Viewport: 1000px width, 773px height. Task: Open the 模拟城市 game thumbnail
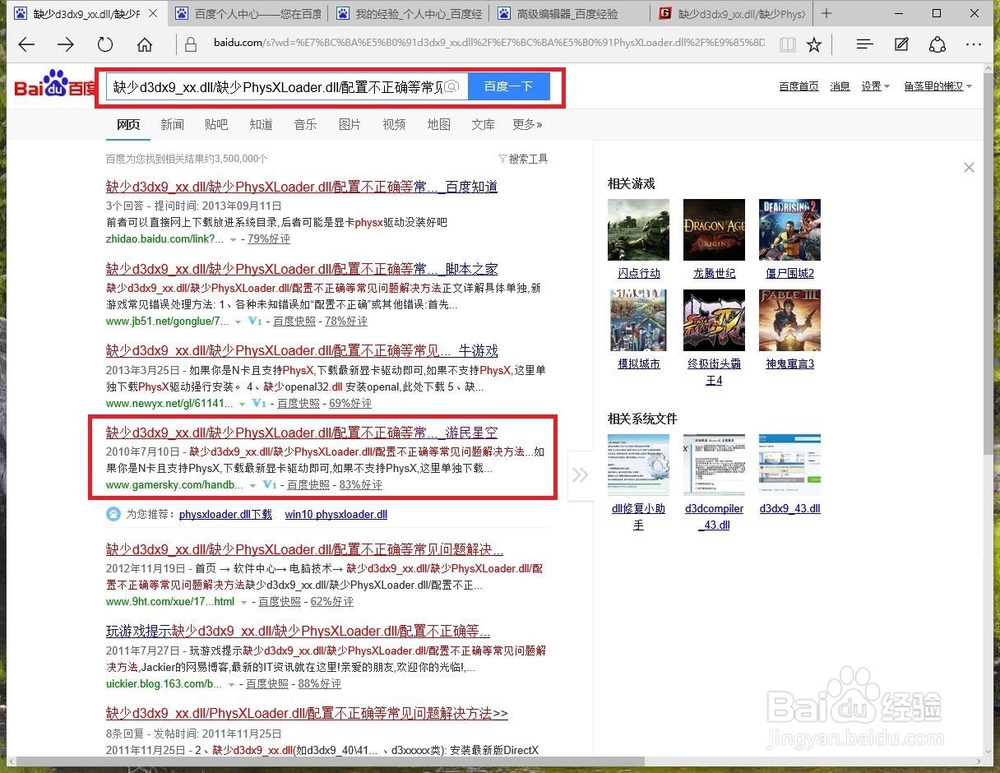pos(638,321)
